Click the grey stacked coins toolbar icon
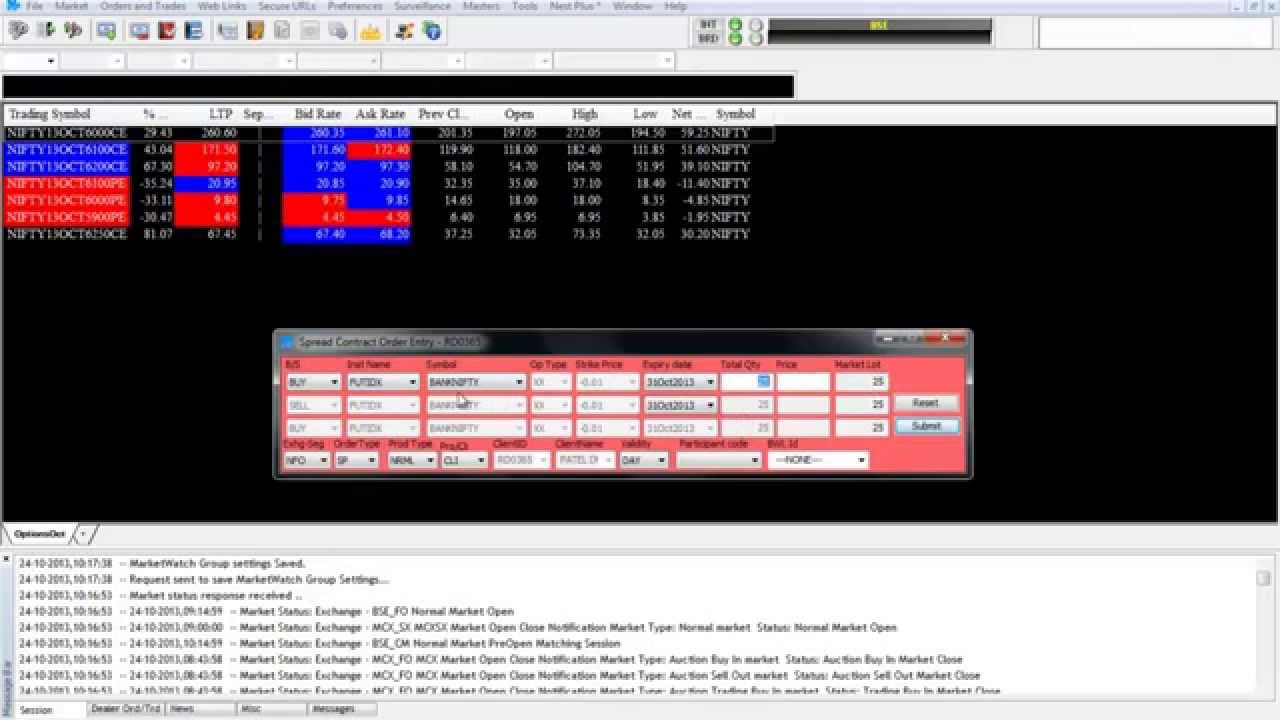 (x=338, y=31)
